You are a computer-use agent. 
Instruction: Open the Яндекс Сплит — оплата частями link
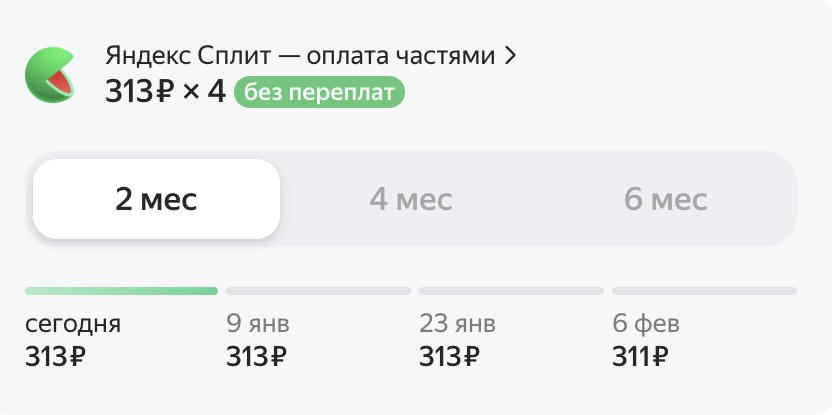(x=300, y=56)
